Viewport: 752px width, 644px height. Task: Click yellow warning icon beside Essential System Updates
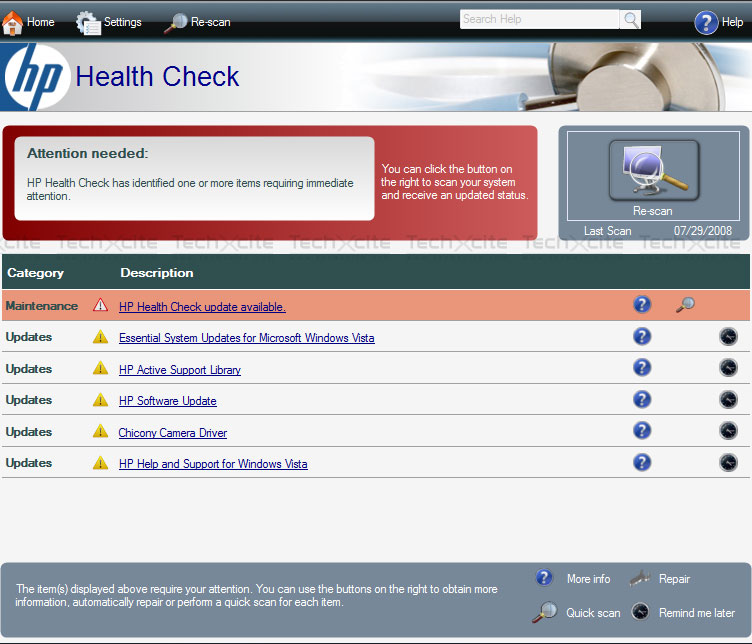[100, 337]
